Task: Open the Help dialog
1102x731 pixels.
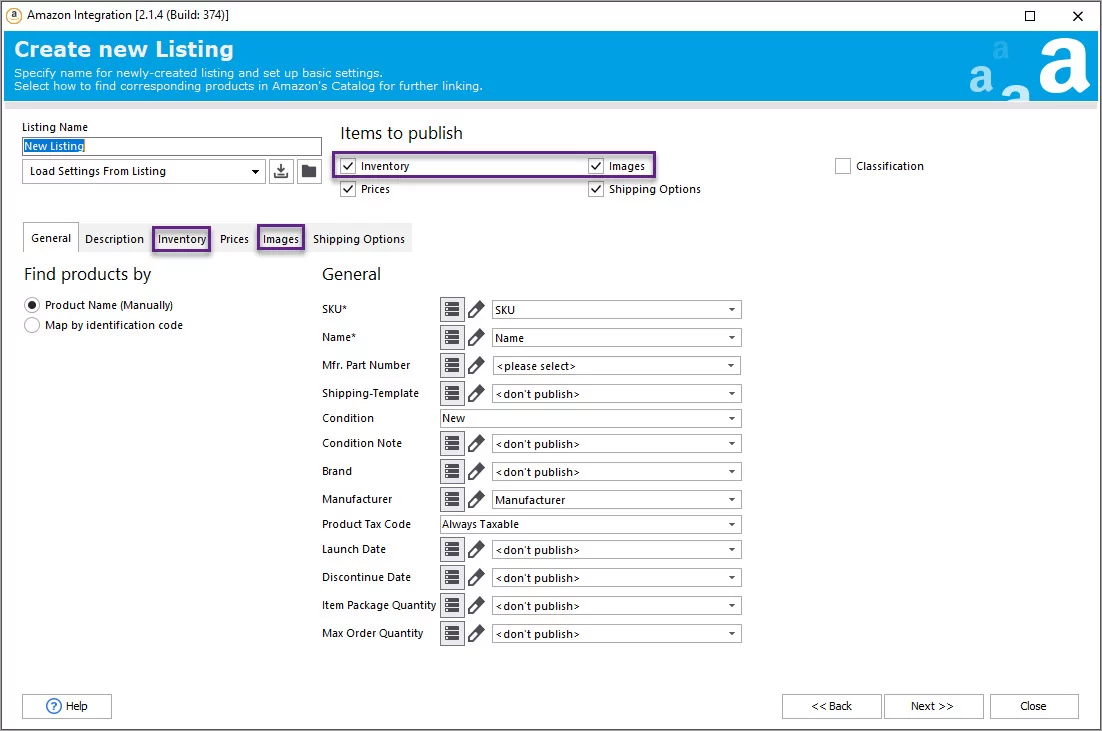Action: (x=66, y=706)
